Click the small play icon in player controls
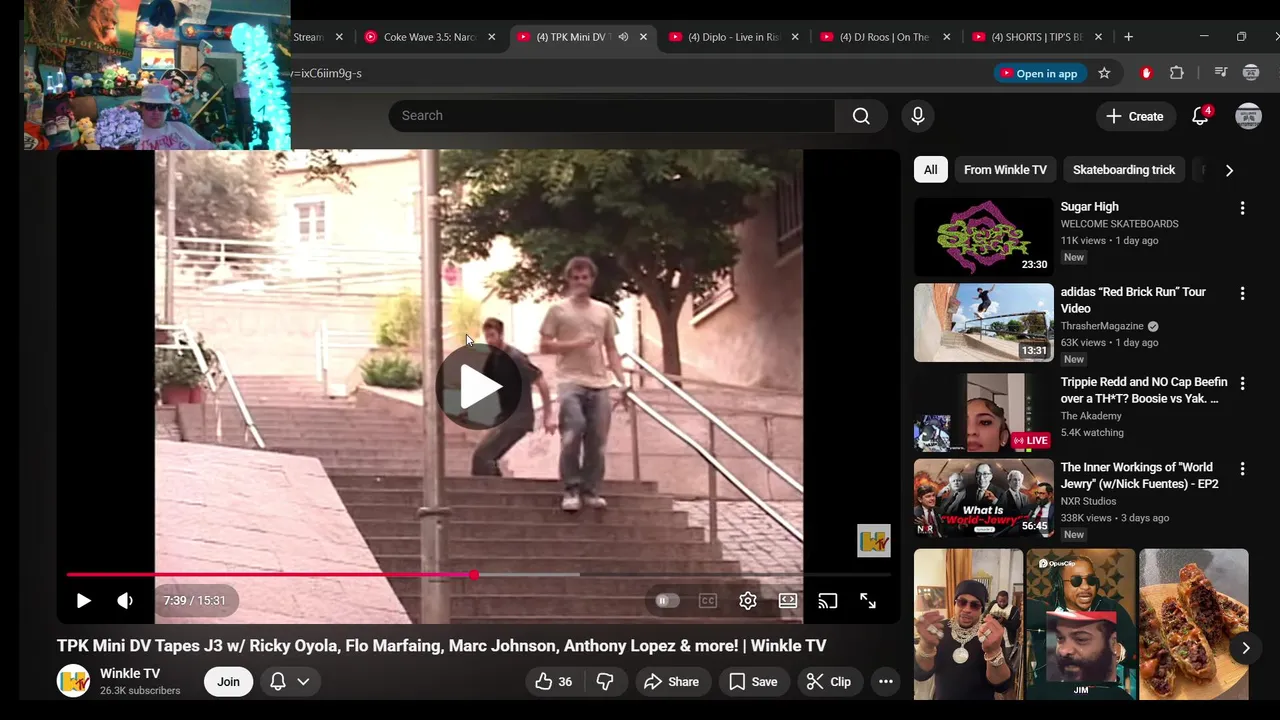 [84, 601]
